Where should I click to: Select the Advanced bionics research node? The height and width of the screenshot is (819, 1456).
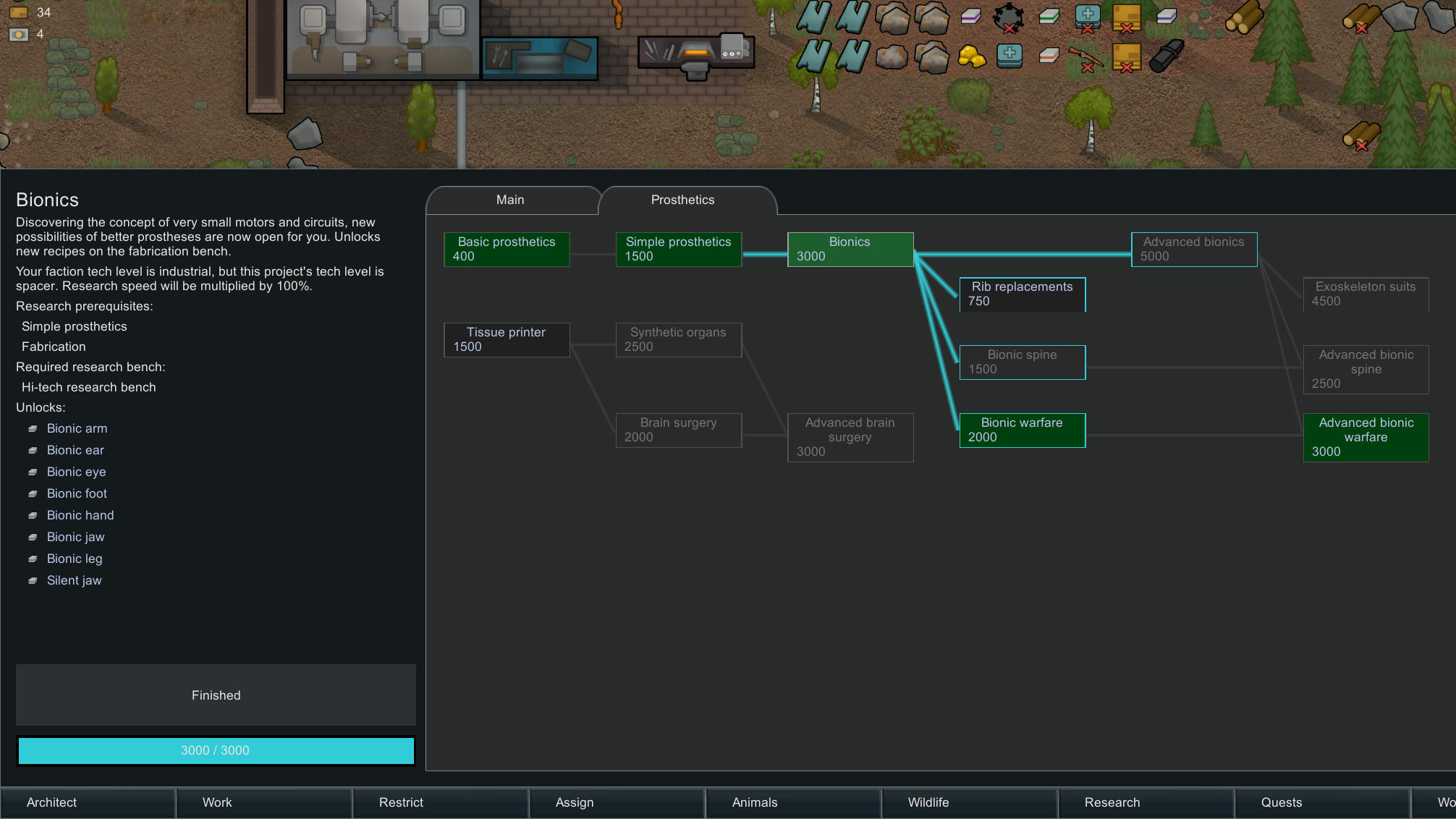[1193, 249]
